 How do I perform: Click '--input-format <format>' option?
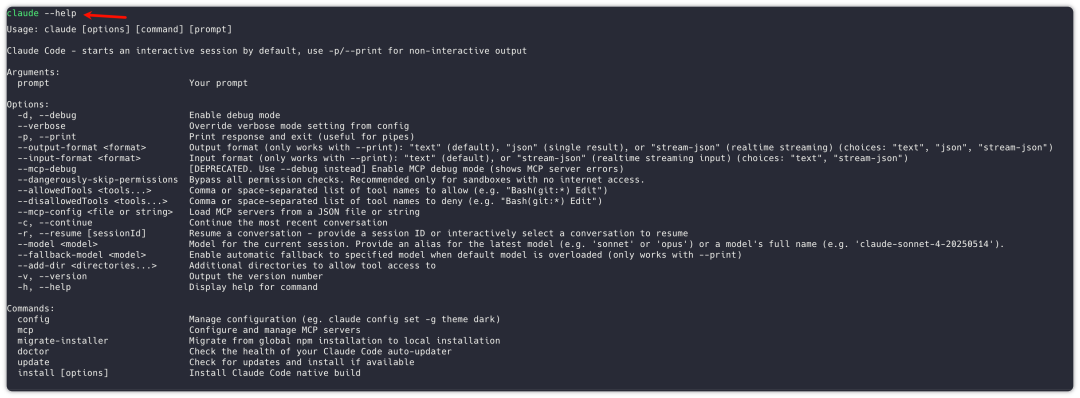click(79, 158)
